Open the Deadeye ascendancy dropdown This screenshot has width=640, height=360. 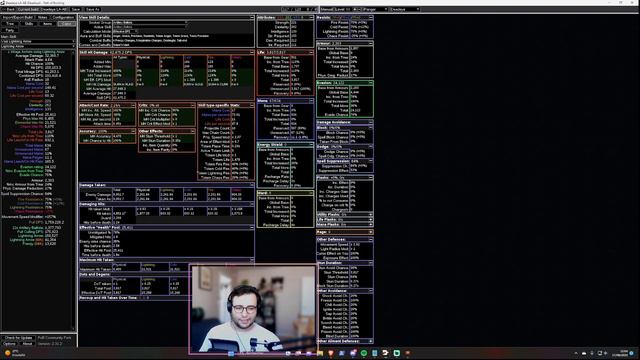coord(404,9)
